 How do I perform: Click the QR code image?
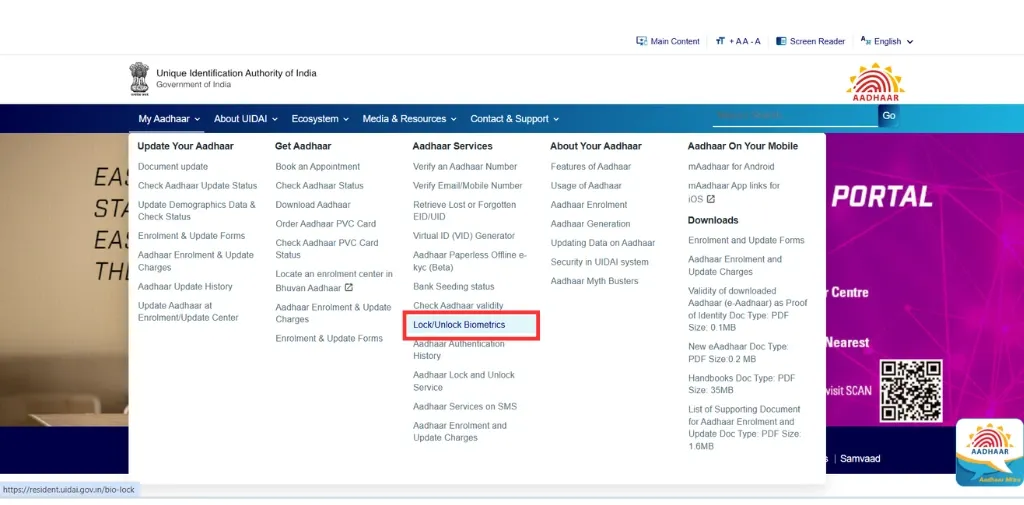click(911, 391)
